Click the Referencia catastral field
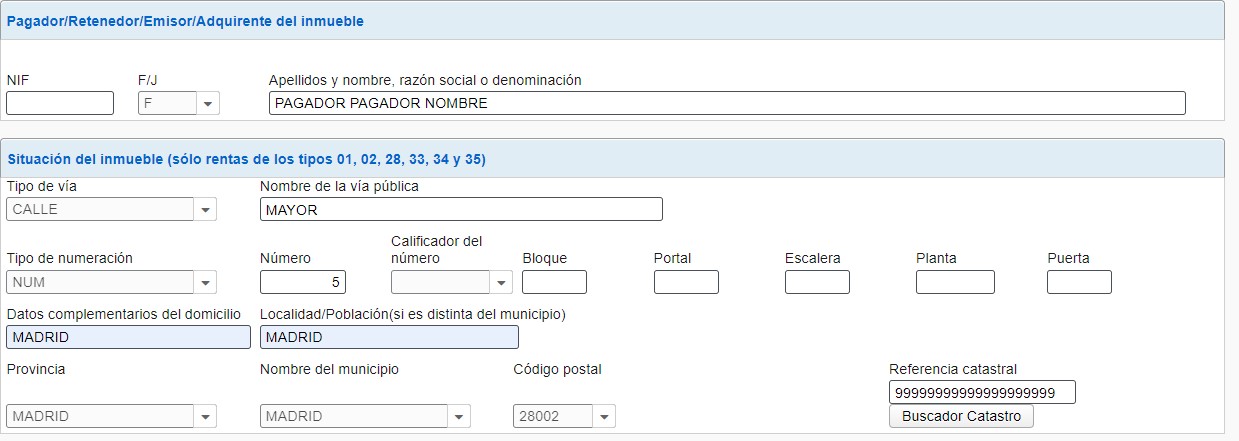Screen dimensions: 1239x441 click(x=981, y=393)
